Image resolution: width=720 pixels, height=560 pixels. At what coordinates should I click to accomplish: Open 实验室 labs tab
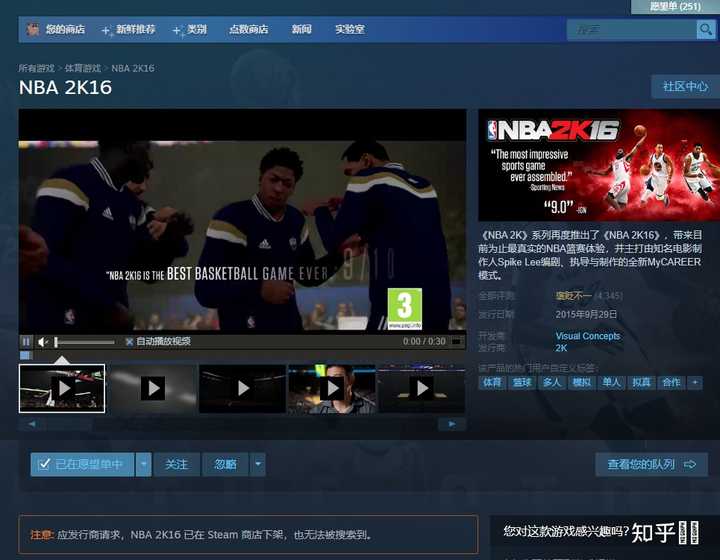tap(349, 30)
